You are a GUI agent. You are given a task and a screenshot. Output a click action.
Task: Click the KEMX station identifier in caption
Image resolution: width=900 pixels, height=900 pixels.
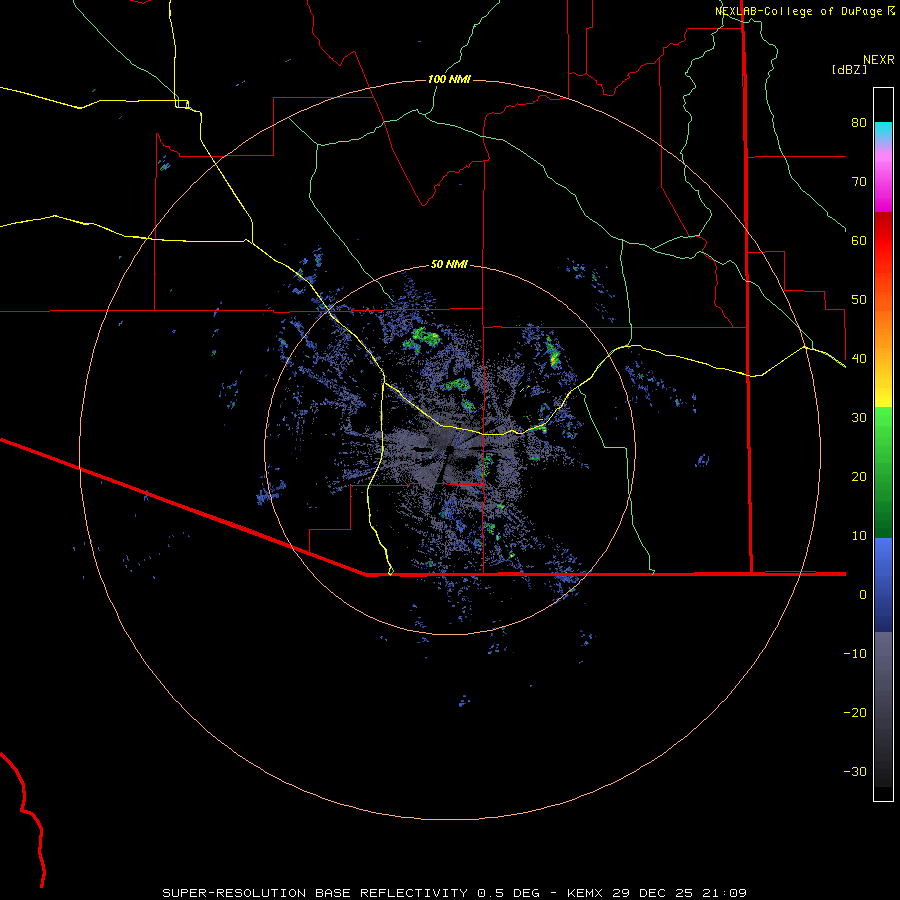[585, 893]
